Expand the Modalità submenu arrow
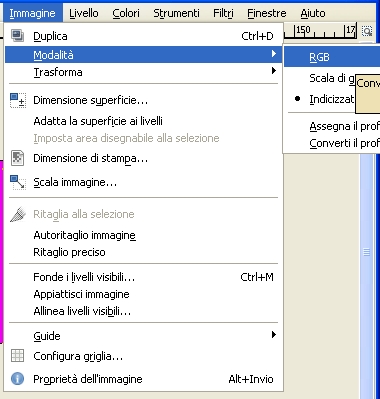The height and width of the screenshot is (399, 380). point(274,53)
